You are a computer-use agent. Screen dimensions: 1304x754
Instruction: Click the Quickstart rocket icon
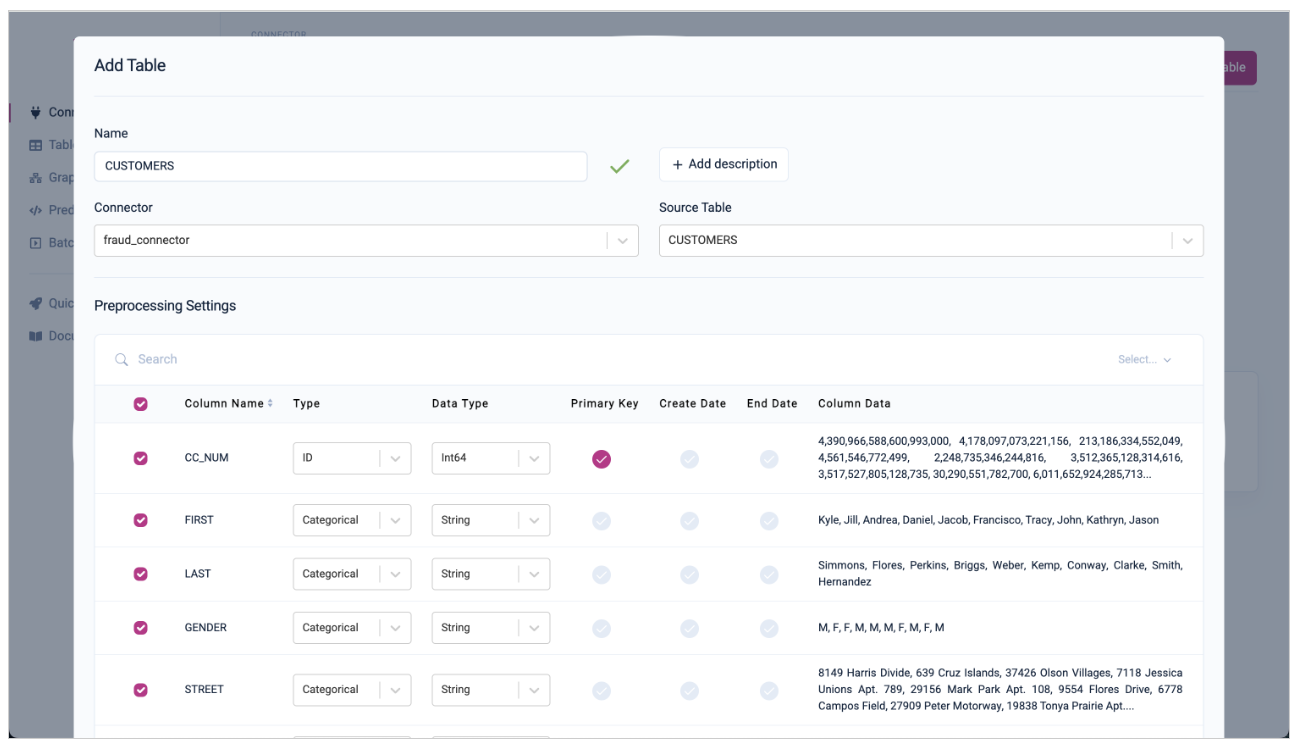pyautogui.click(x=36, y=303)
